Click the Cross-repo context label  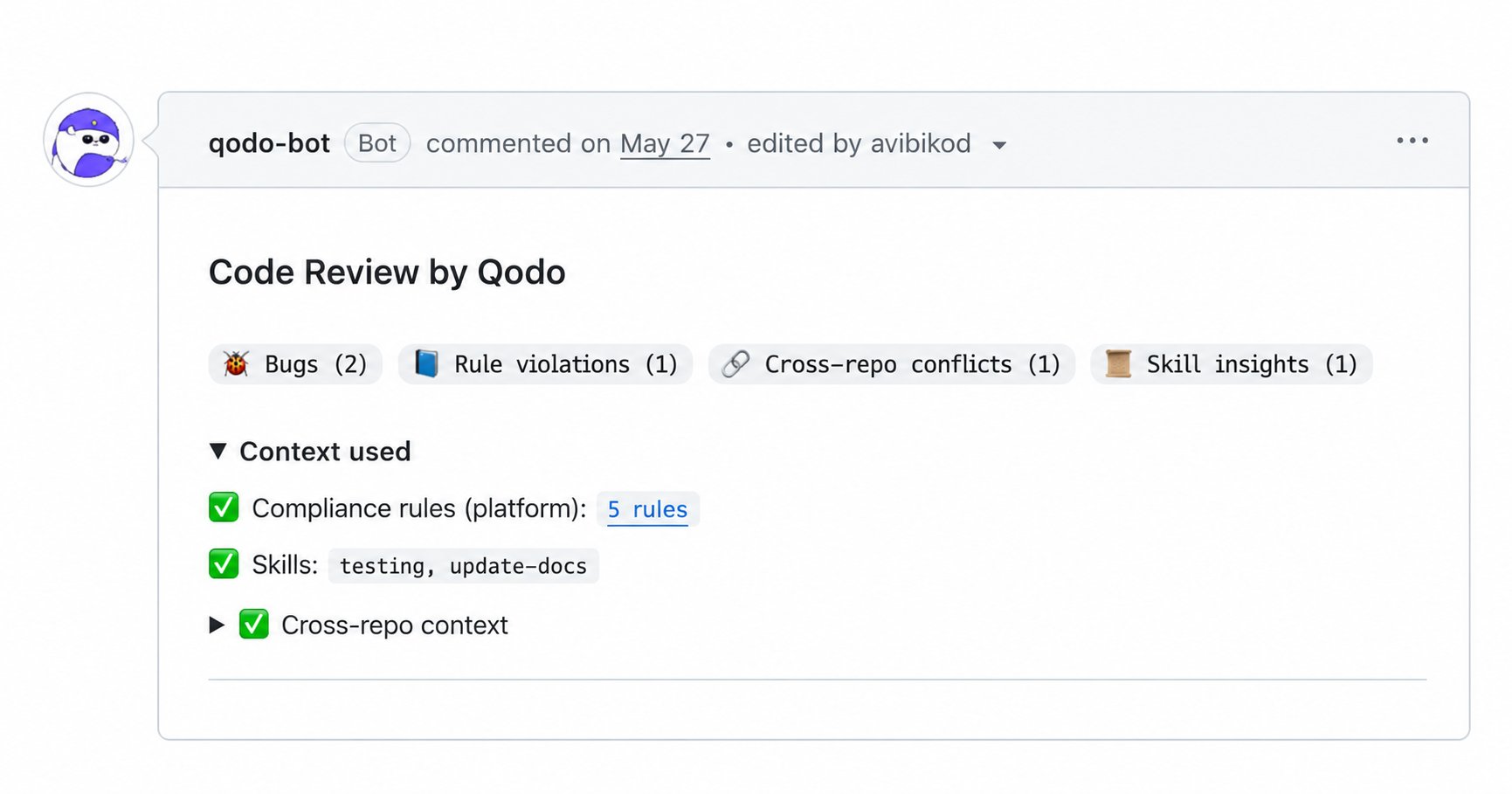[x=394, y=625]
